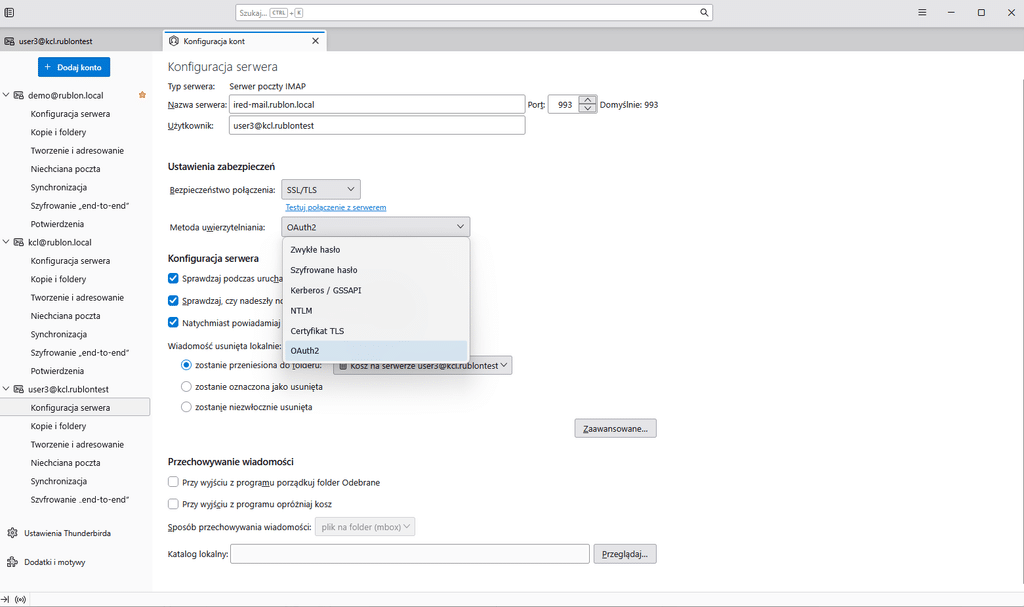Select 'Konfiguracja serwera' under user3@kcl.rublontest
The width and height of the screenshot is (1024, 607).
(x=75, y=408)
